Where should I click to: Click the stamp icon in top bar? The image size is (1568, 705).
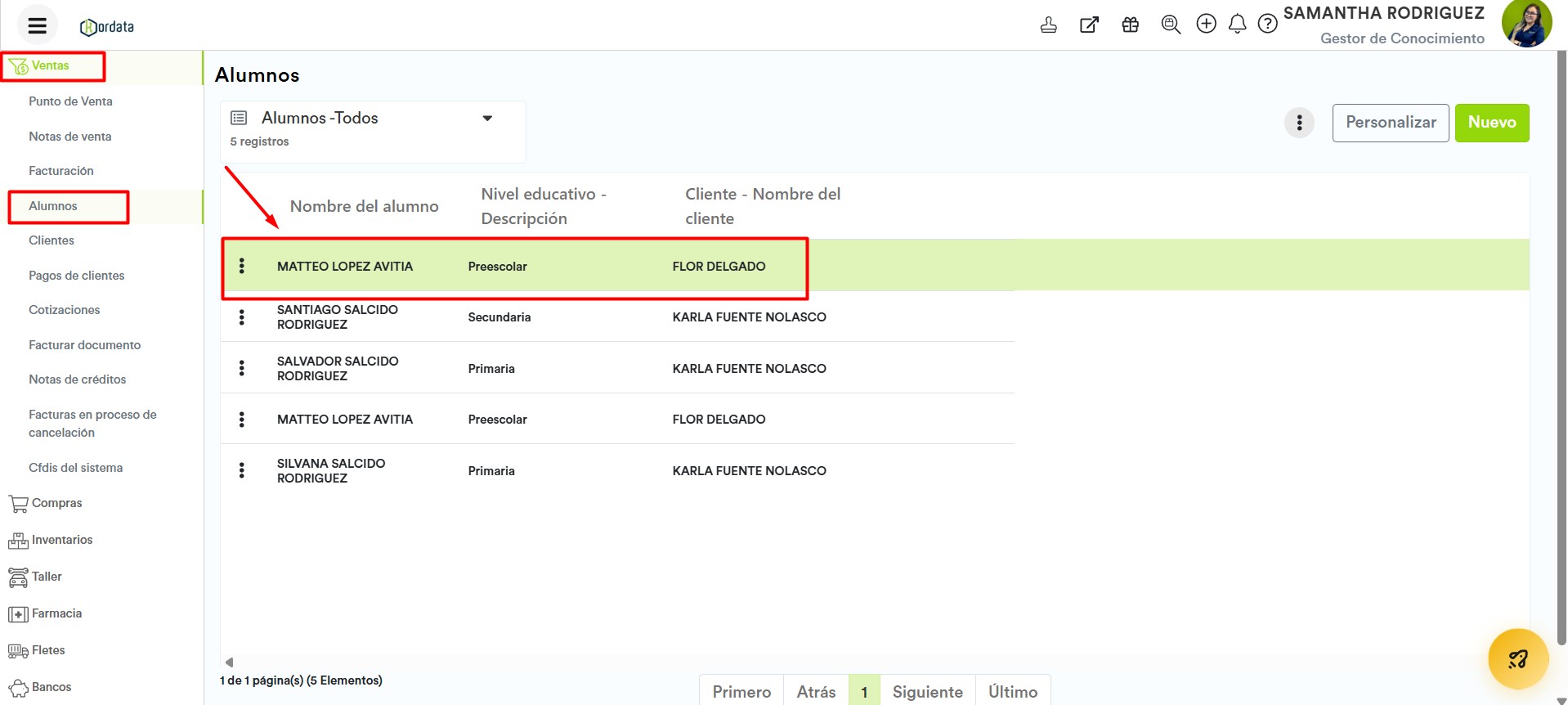(x=1048, y=25)
